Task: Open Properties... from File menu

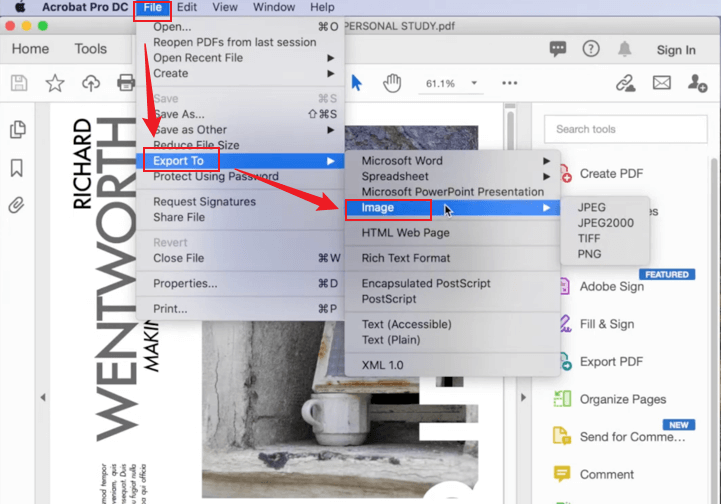Action: tap(185, 284)
